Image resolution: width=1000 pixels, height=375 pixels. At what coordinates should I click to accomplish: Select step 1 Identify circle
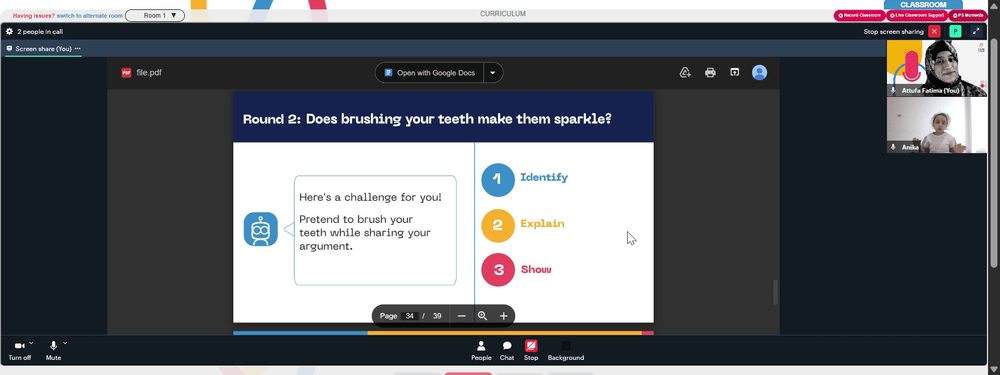point(497,179)
